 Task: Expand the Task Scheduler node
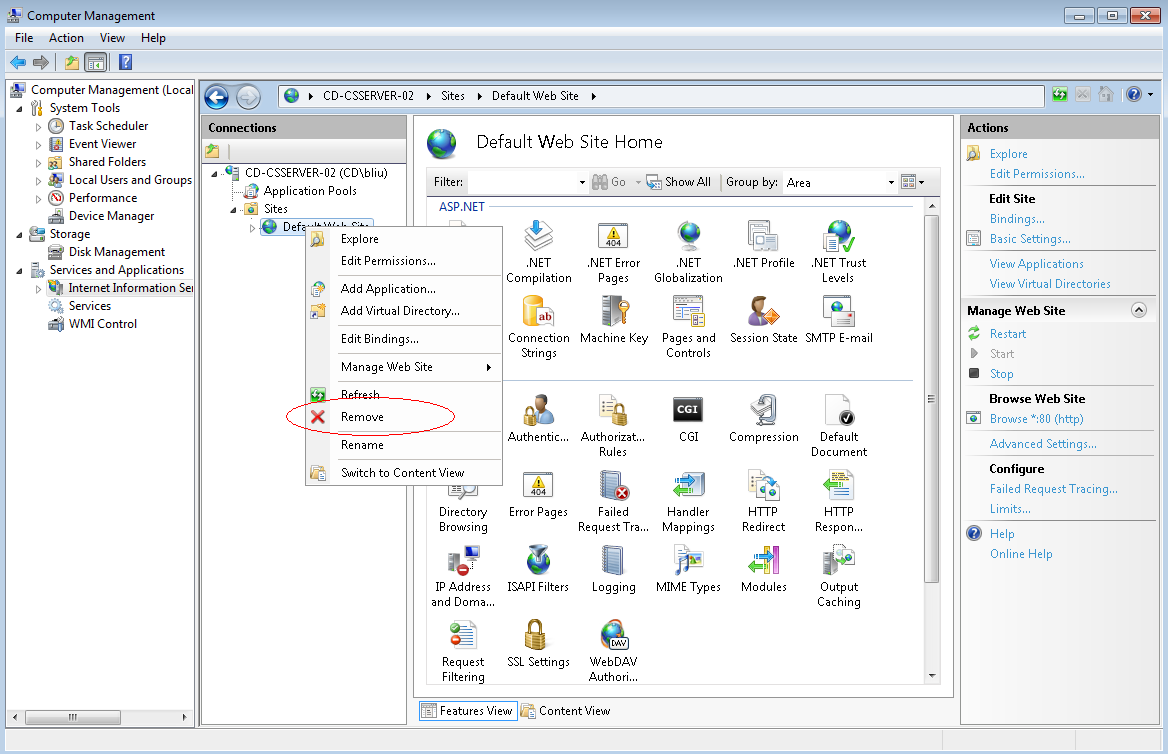38,127
